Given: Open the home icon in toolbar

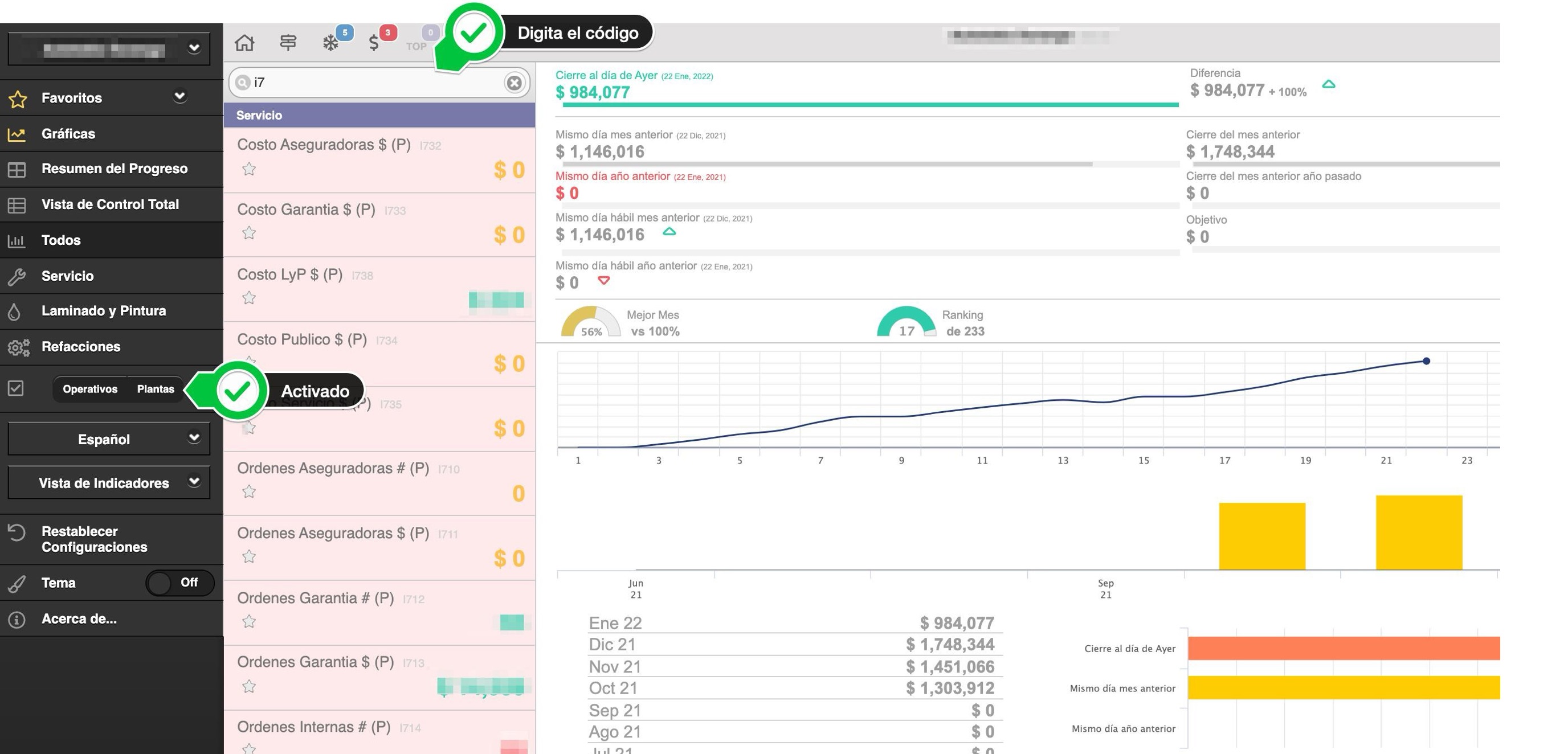Looking at the screenshot, I should tap(244, 43).
